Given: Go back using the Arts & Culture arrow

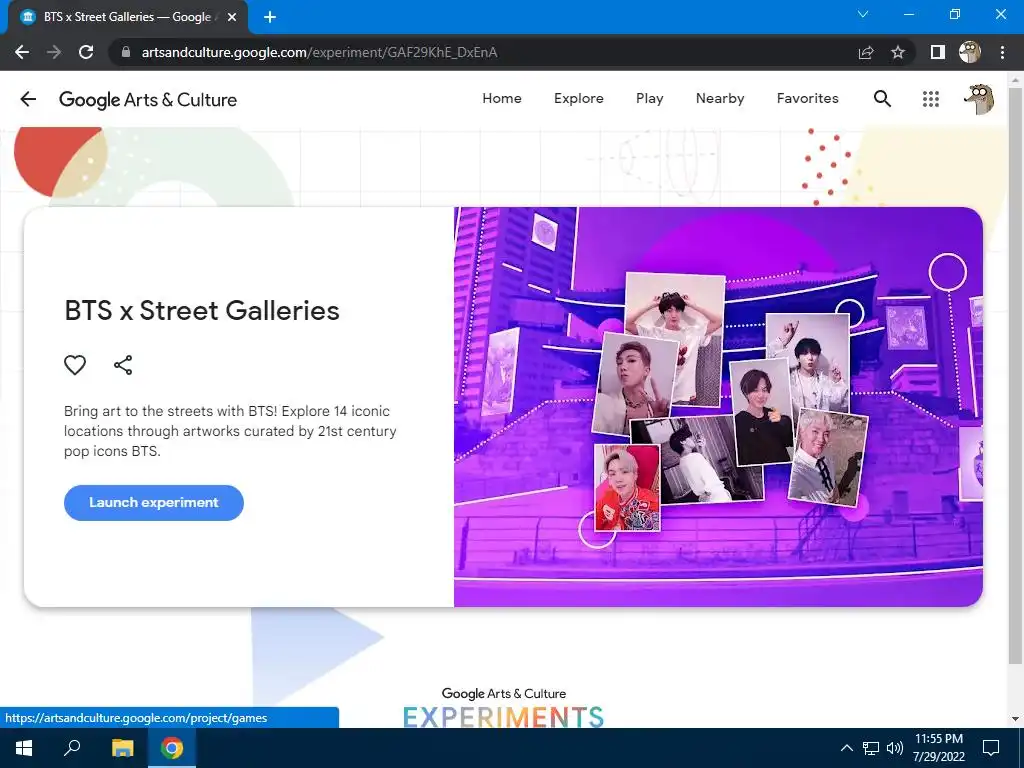Looking at the screenshot, I should [28, 99].
